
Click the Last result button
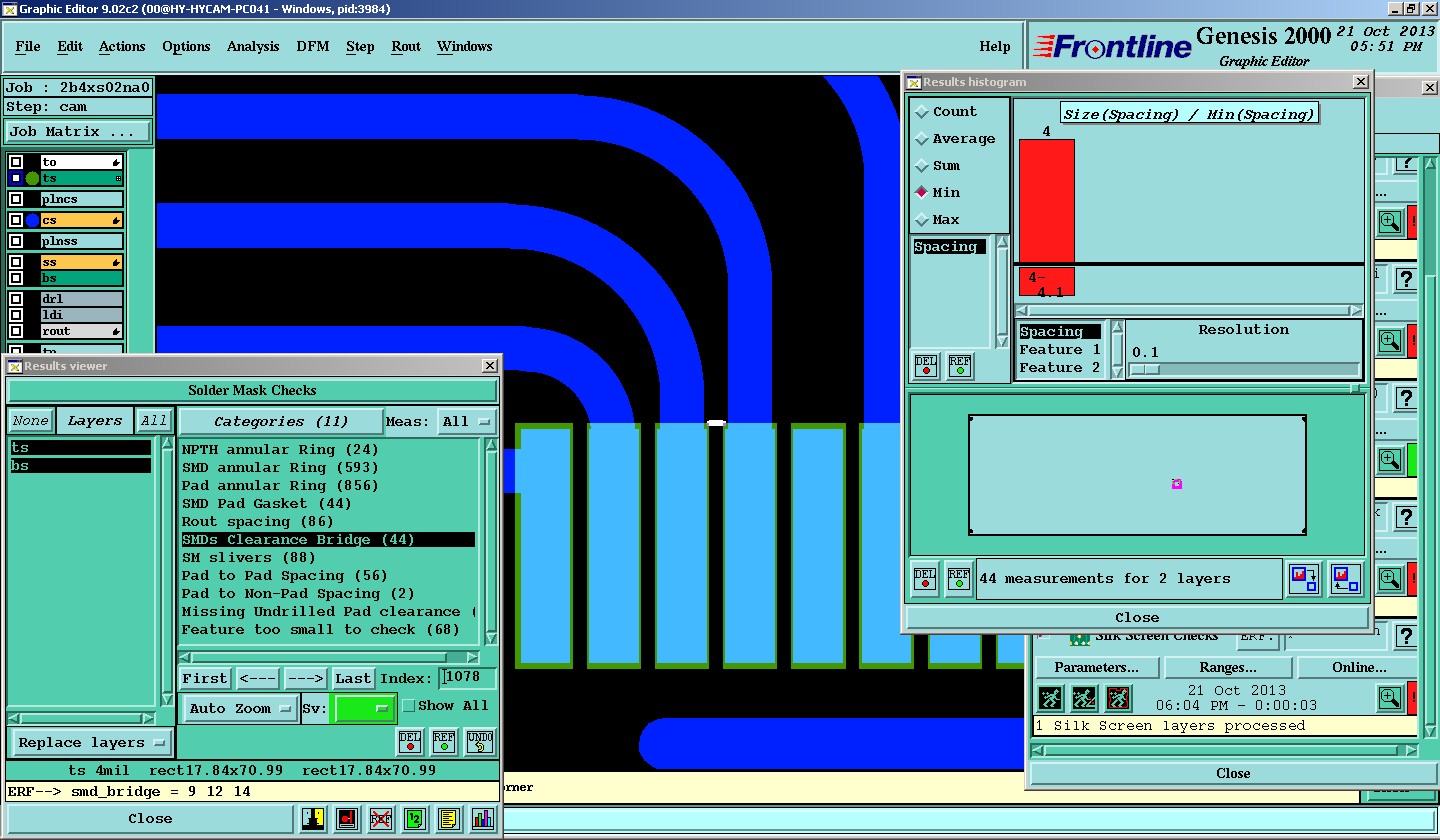click(x=353, y=679)
